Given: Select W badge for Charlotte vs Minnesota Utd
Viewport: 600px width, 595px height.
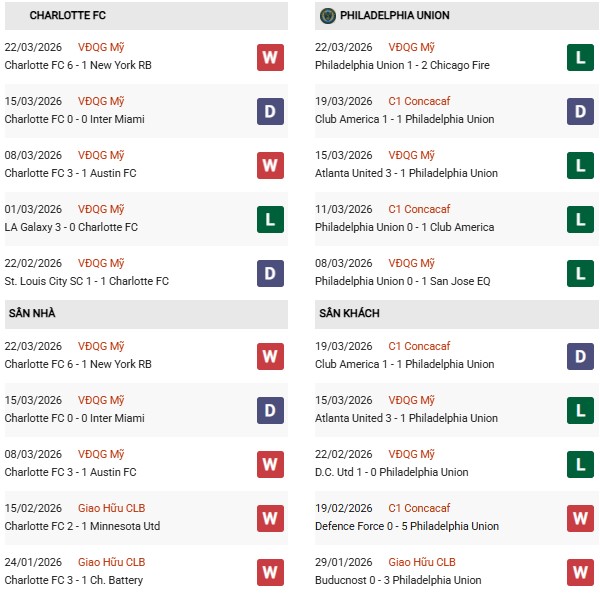Looking at the screenshot, I should tap(270, 518).
